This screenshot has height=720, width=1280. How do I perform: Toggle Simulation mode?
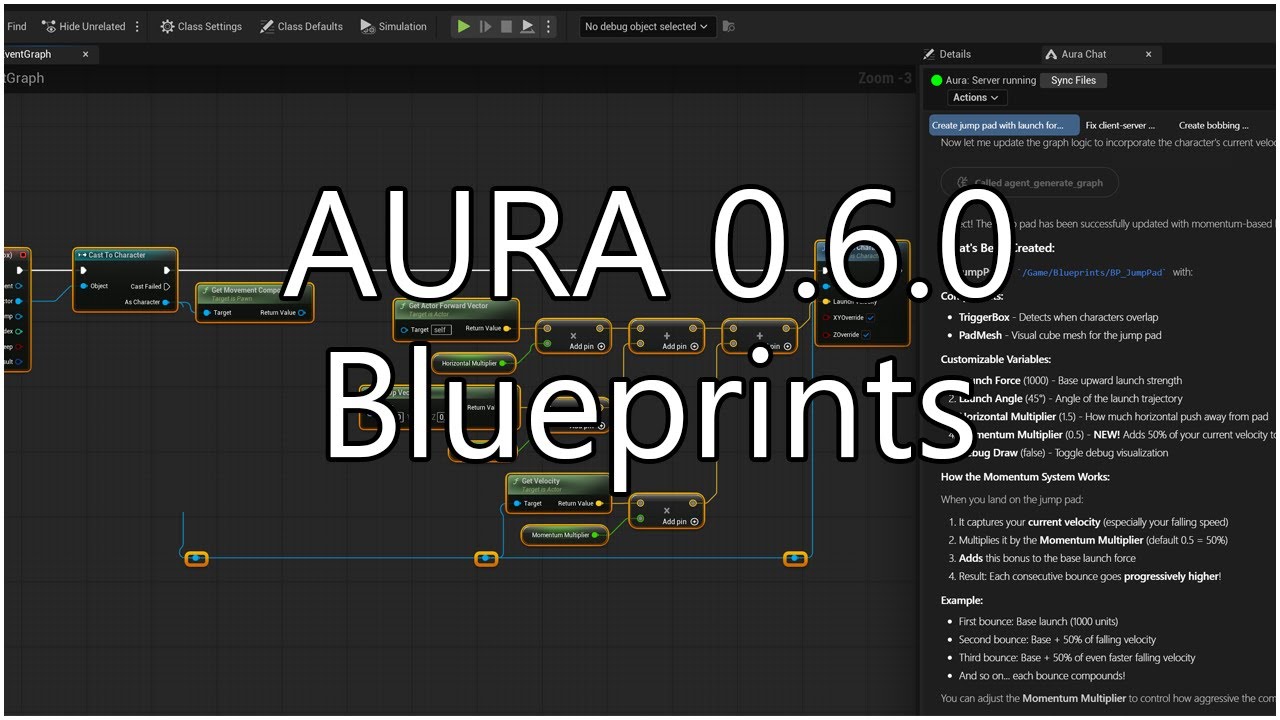(x=394, y=27)
